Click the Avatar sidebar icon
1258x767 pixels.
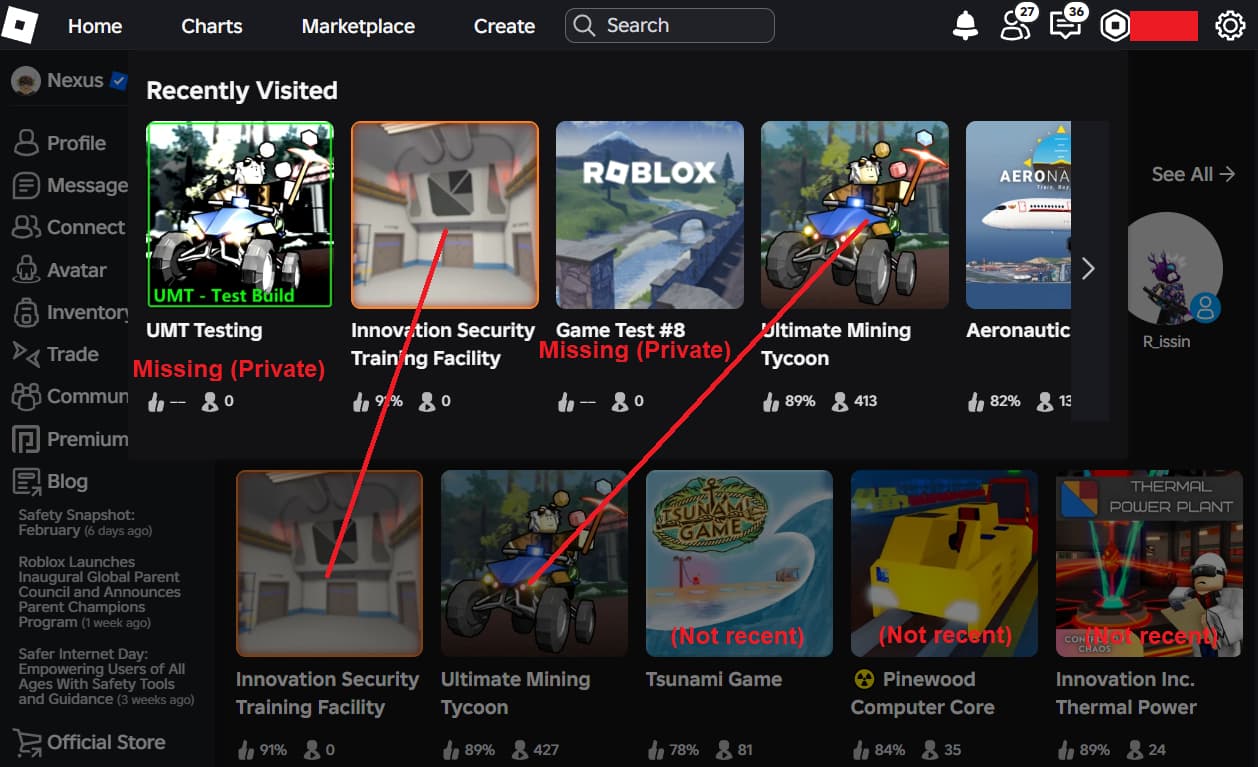click(26, 270)
